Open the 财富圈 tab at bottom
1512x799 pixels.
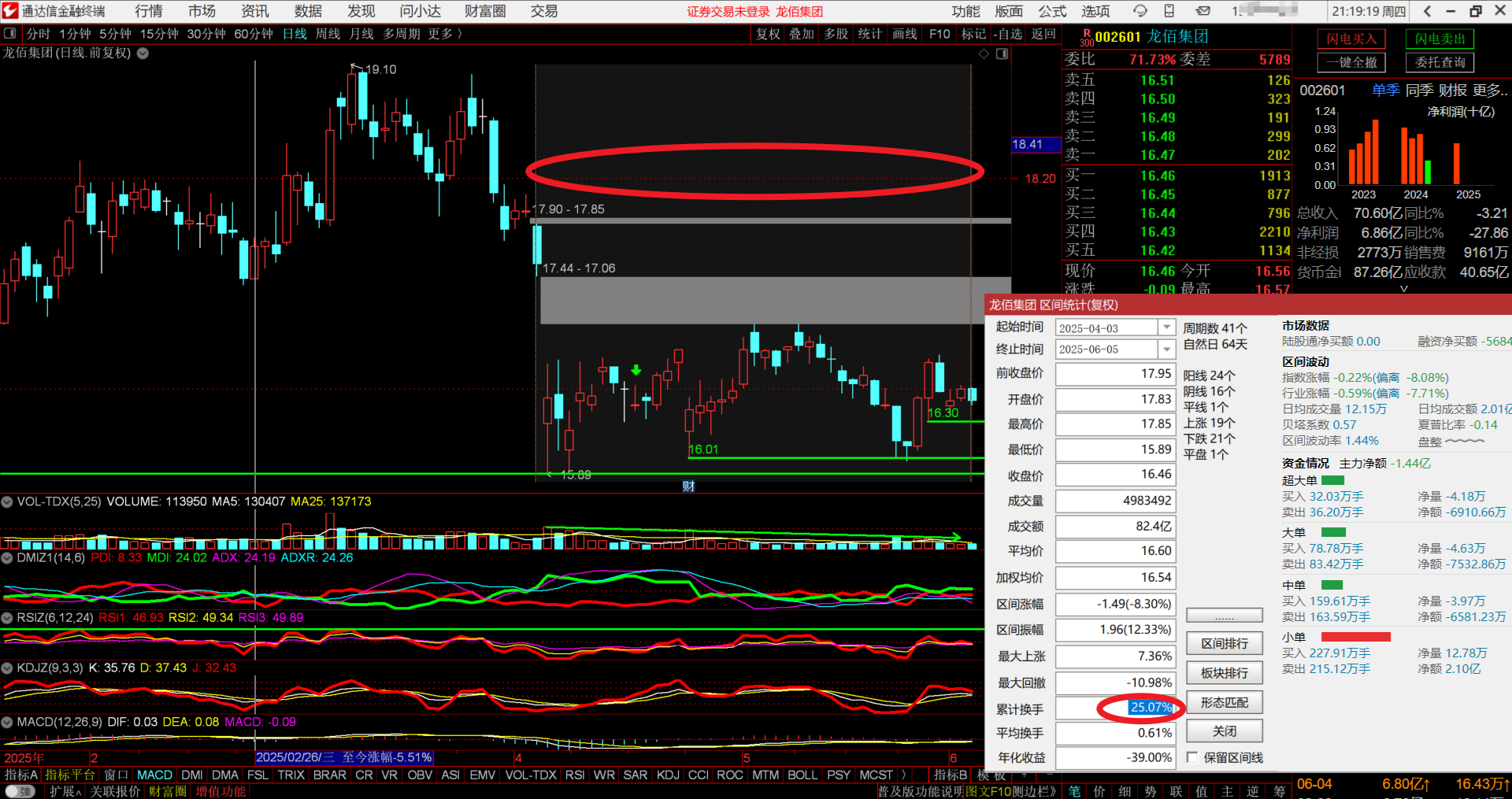click(x=167, y=791)
